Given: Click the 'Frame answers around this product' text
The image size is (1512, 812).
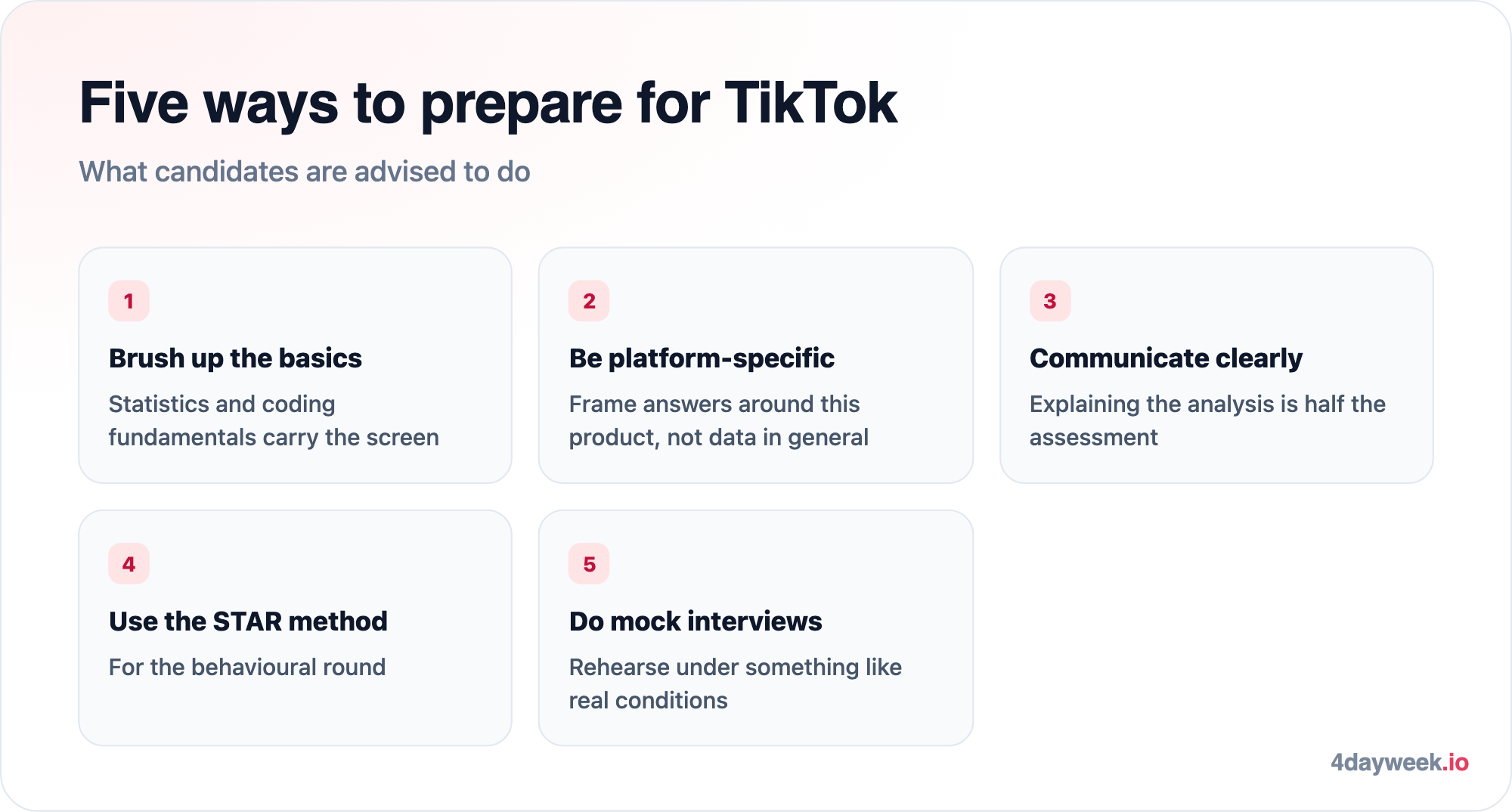Looking at the screenshot, I should pyautogui.click(x=718, y=420).
